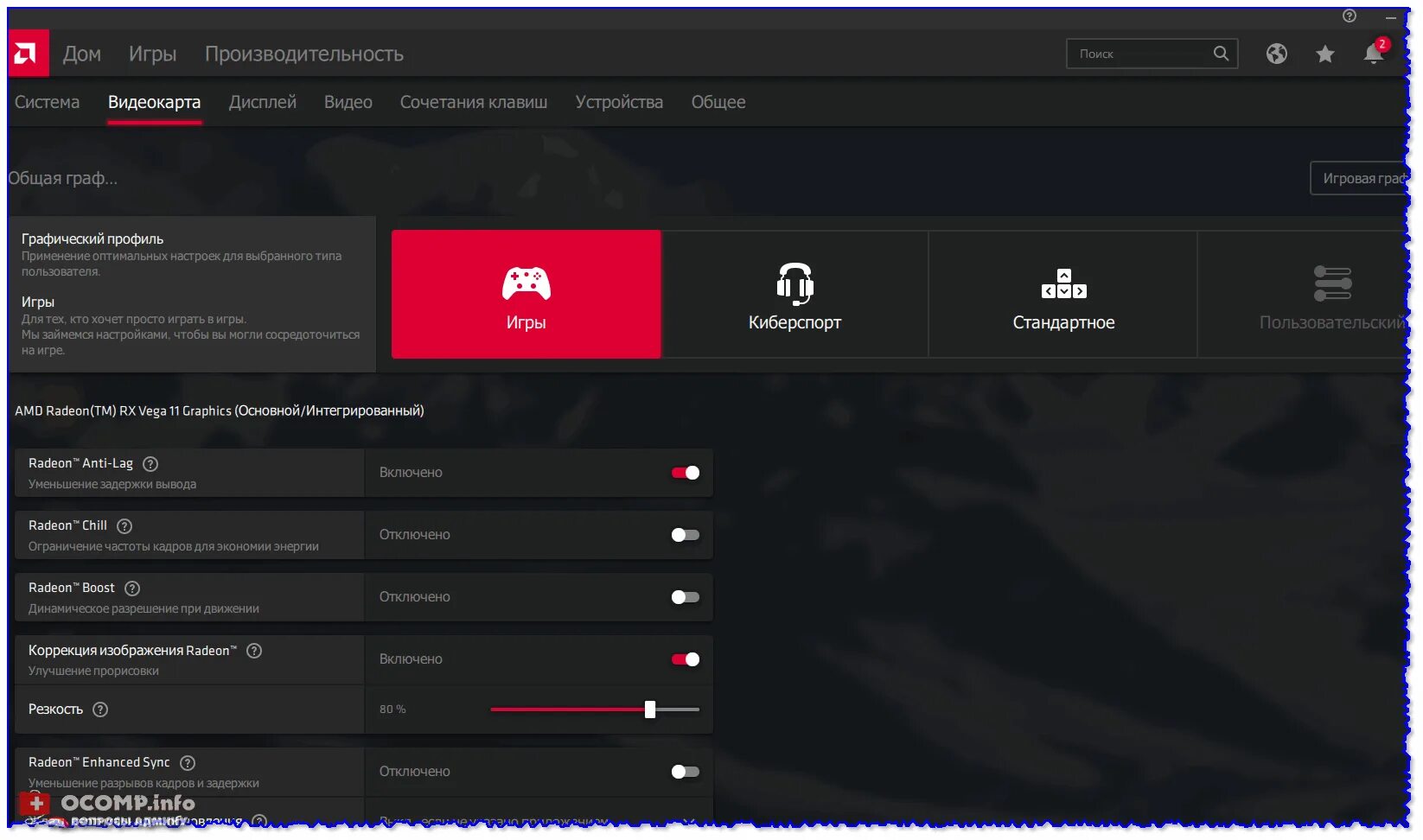Enable the Radeon Enhanced Sync toggle

tap(686, 772)
